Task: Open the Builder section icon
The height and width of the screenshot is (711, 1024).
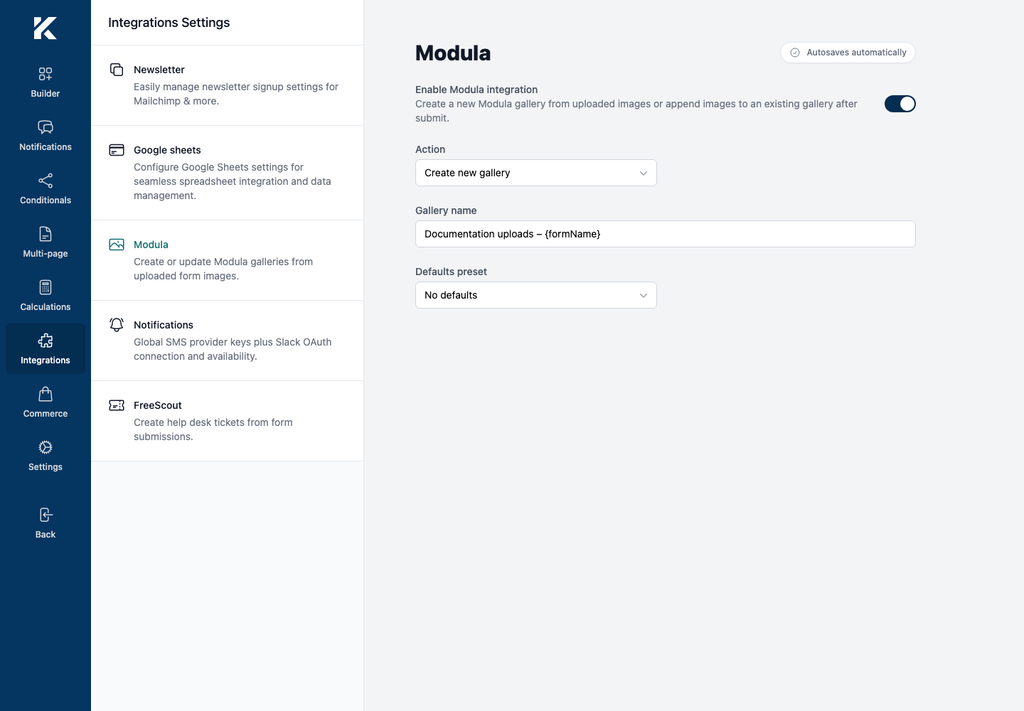Action: [x=45, y=74]
